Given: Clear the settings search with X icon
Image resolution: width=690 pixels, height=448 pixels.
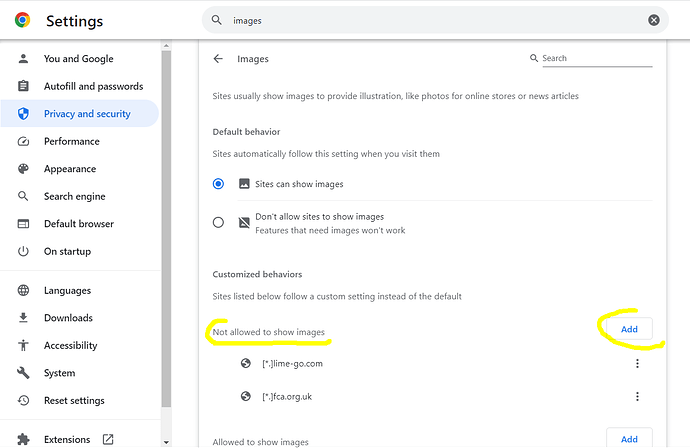Looking at the screenshot, I should [x=654, y=20].
